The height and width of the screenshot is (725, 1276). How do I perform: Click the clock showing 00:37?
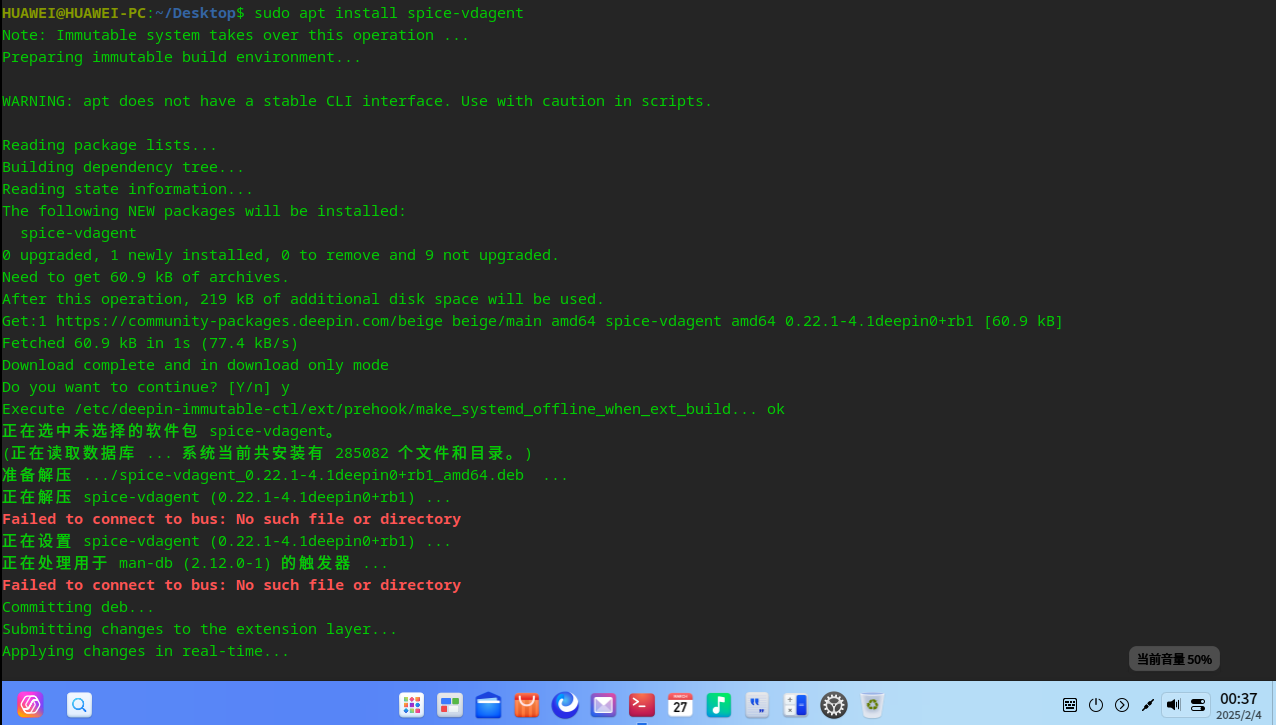(1237, 704)
